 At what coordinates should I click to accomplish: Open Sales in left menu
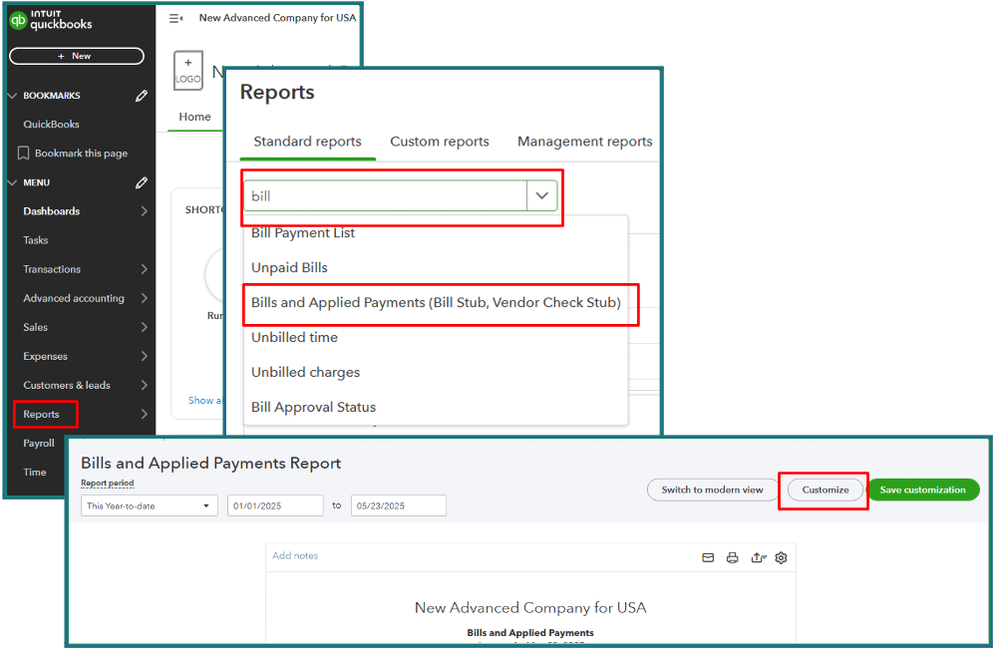click(x=35, y=327)
